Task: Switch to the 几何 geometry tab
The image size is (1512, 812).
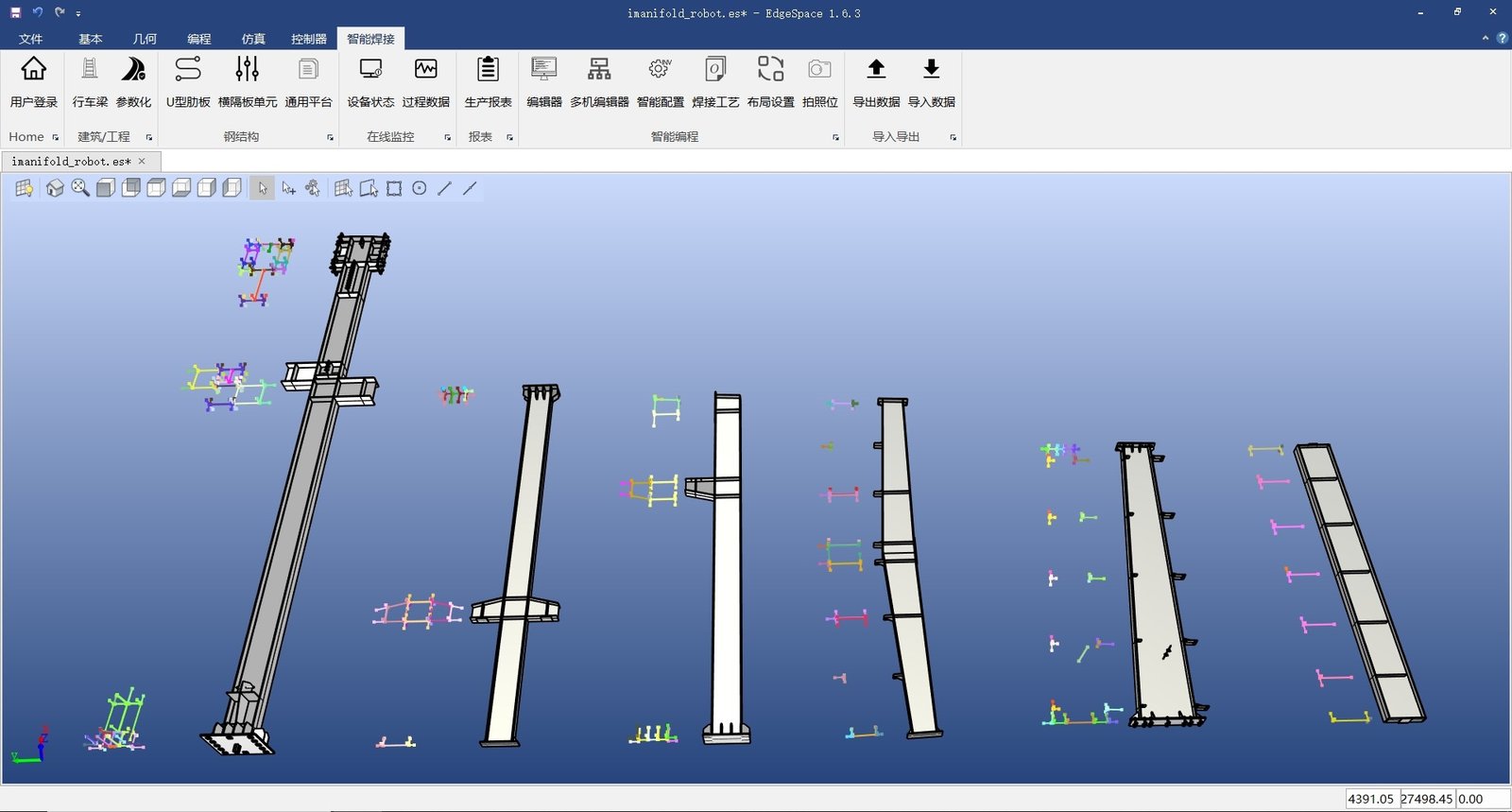Action: [x=145, y=39]
